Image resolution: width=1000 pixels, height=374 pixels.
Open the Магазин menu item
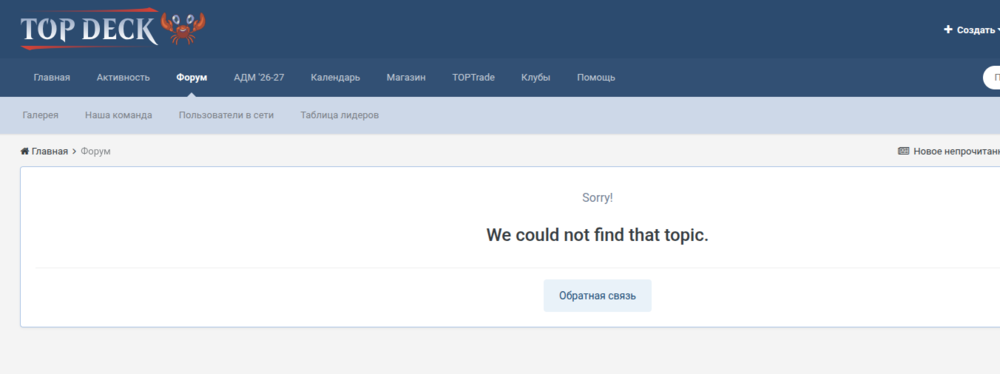coord(406,77)
